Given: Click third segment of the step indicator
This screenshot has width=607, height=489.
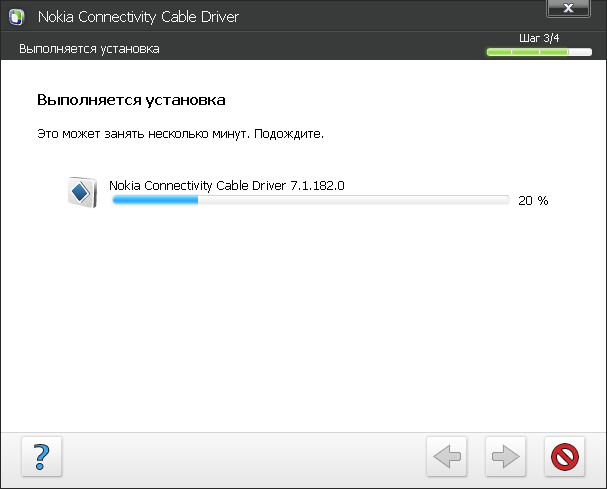Looking at the screenshot, I should [x=553, y=51].
